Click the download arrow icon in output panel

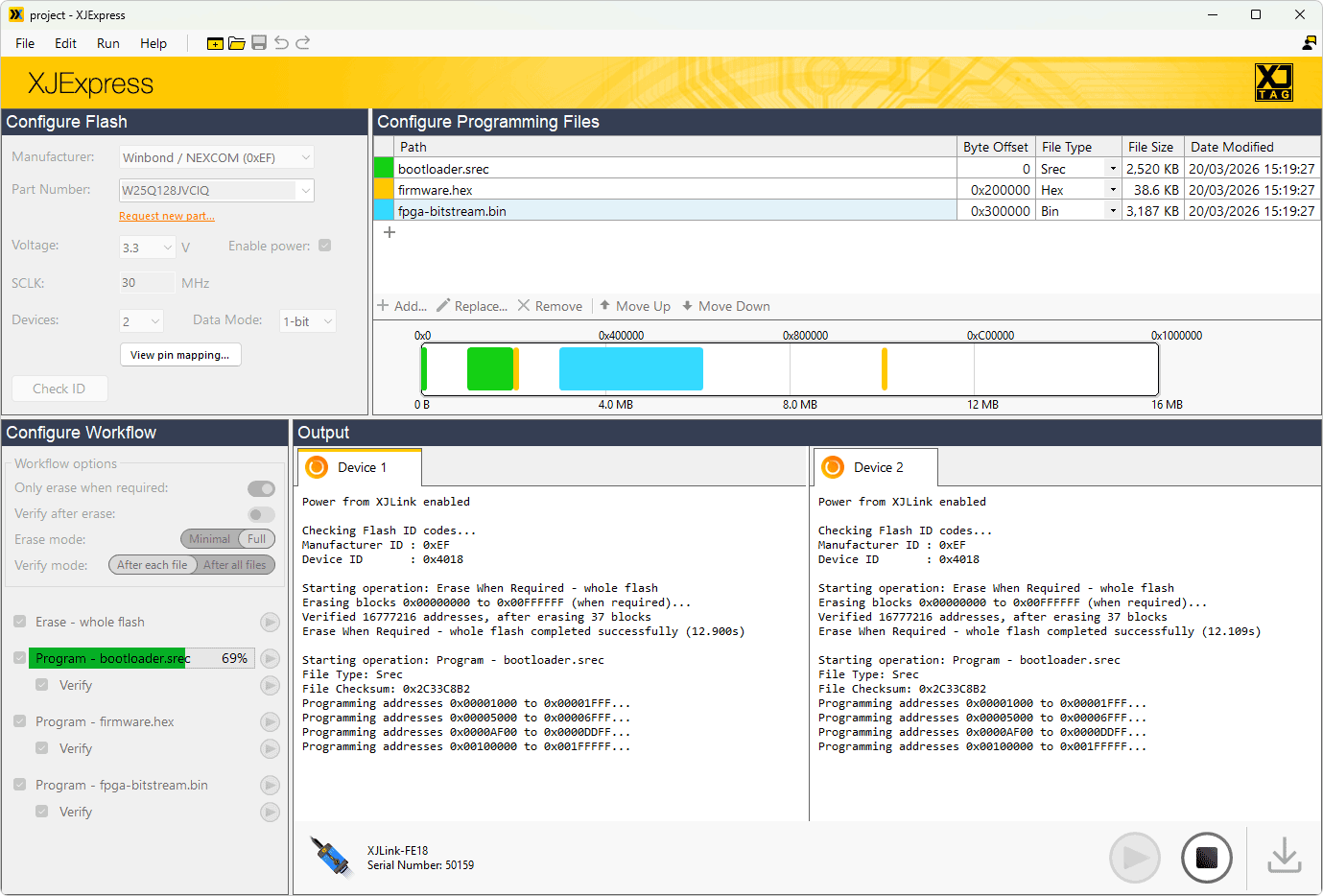click(1284, 857)
